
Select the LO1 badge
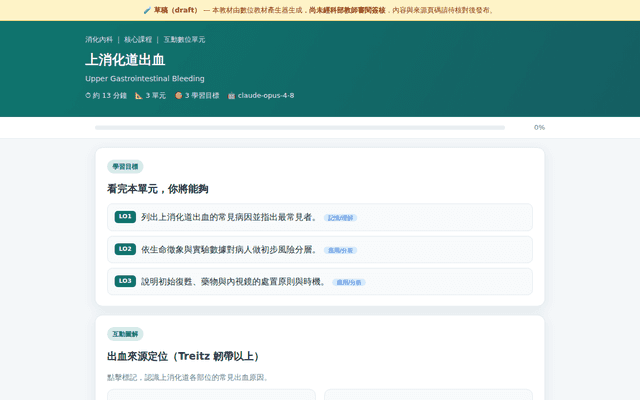(x=125, y=217)
